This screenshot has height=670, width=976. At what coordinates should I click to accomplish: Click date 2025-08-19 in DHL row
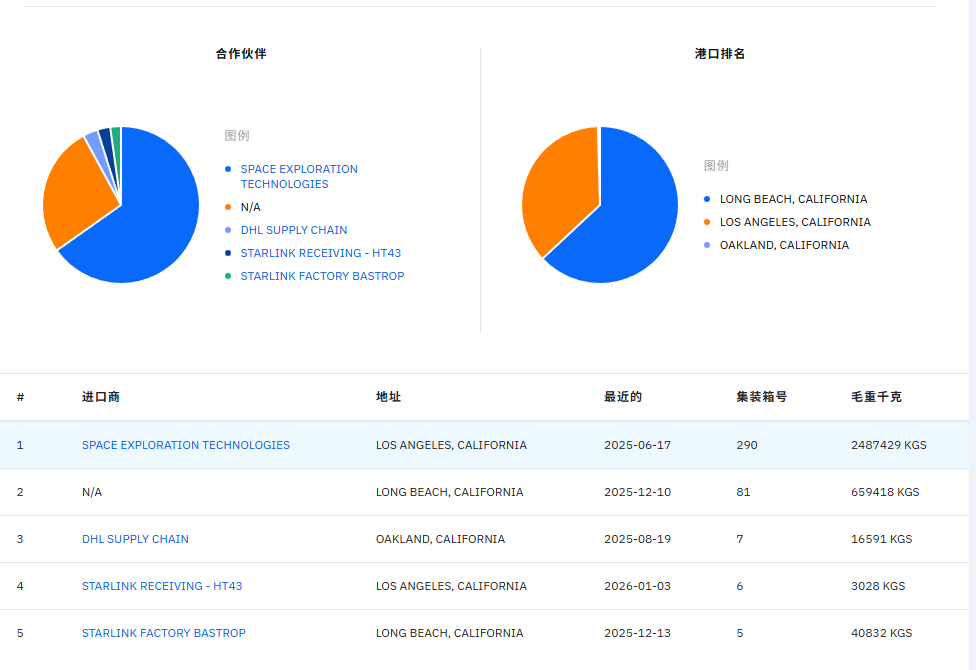coord(637,539)
